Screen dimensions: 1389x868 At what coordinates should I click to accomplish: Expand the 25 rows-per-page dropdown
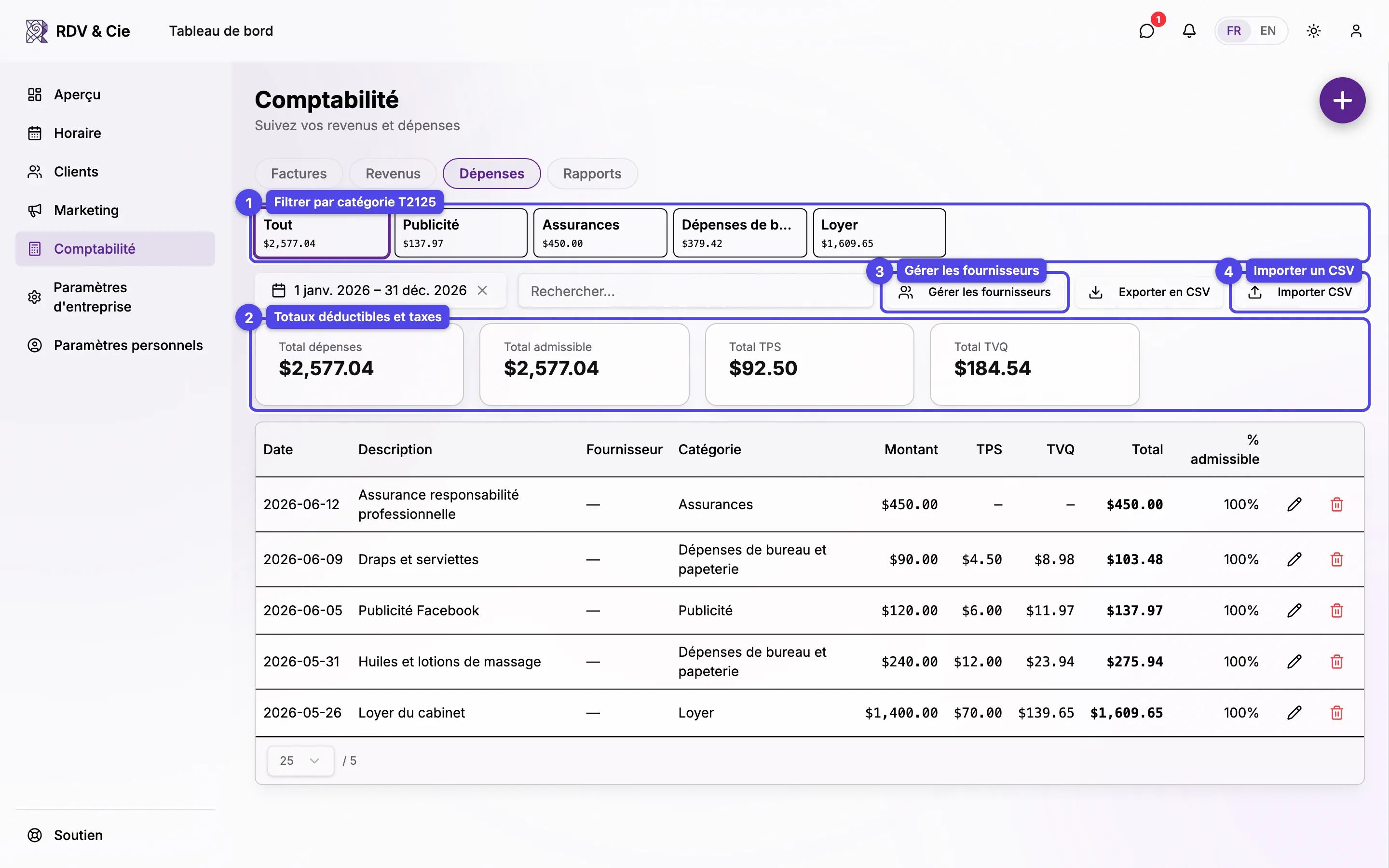[300, 760]
